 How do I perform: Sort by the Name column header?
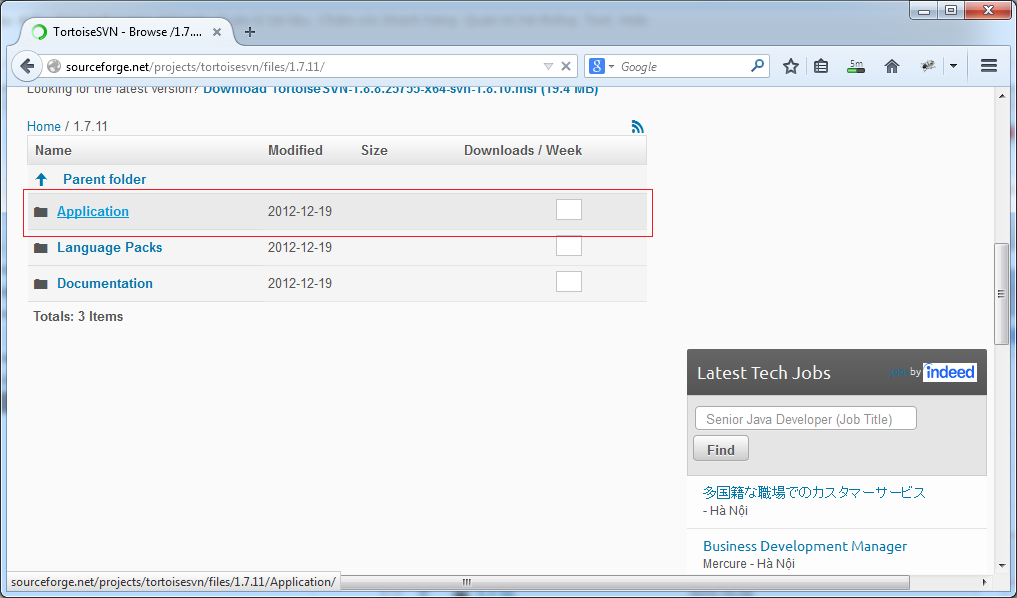click(53, 150)
